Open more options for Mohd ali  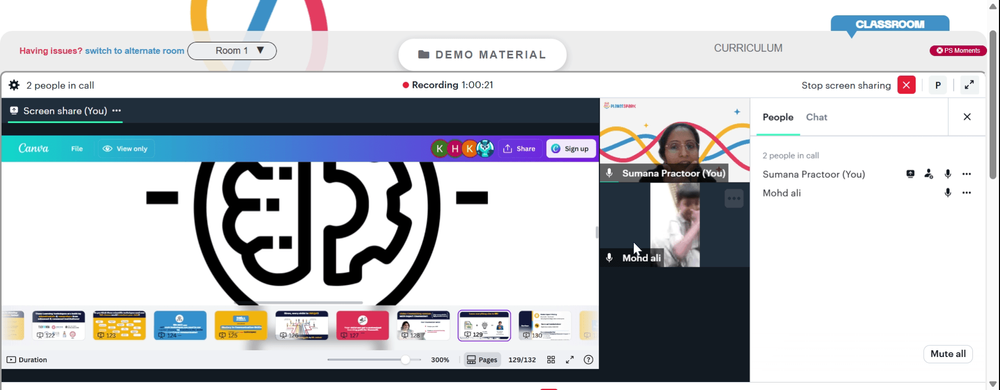967,192
